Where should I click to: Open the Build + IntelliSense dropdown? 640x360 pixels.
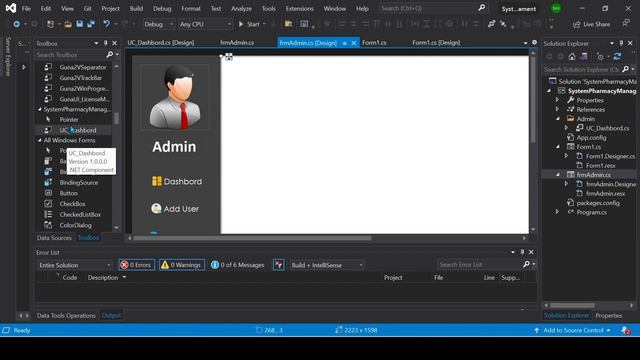(x=327, y=265)
